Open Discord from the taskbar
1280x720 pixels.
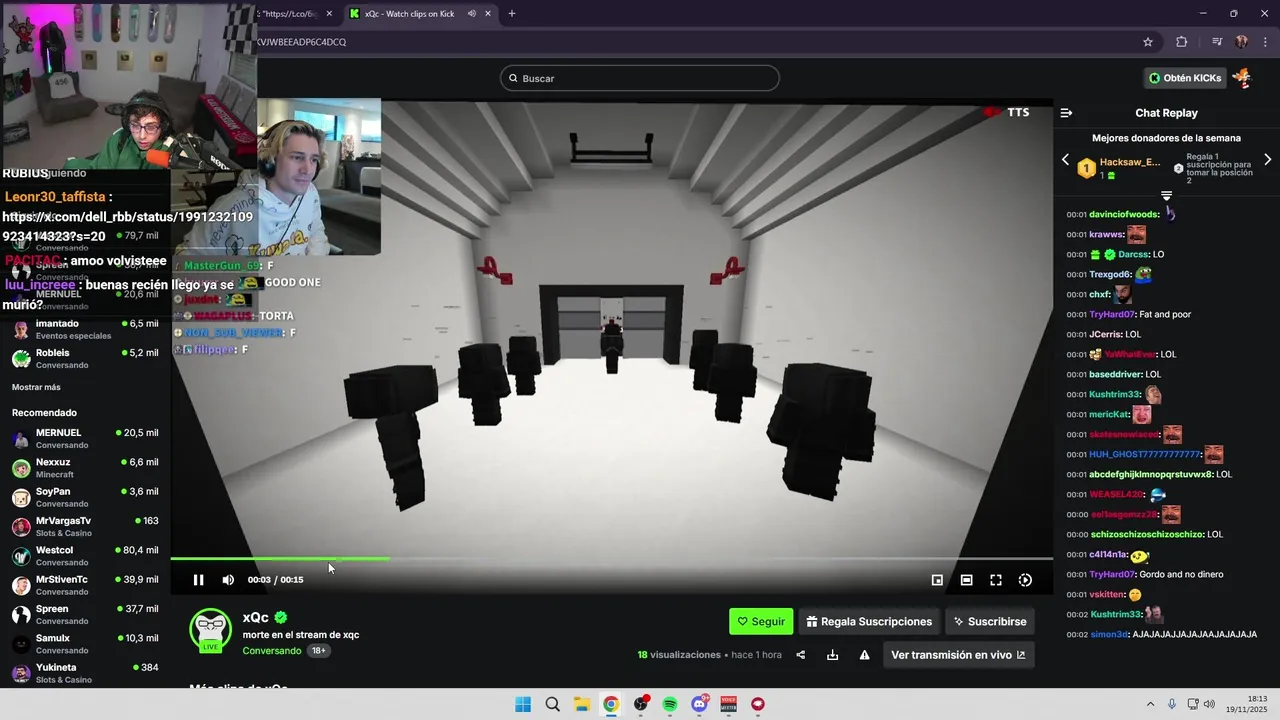click(x=700, y=704)
